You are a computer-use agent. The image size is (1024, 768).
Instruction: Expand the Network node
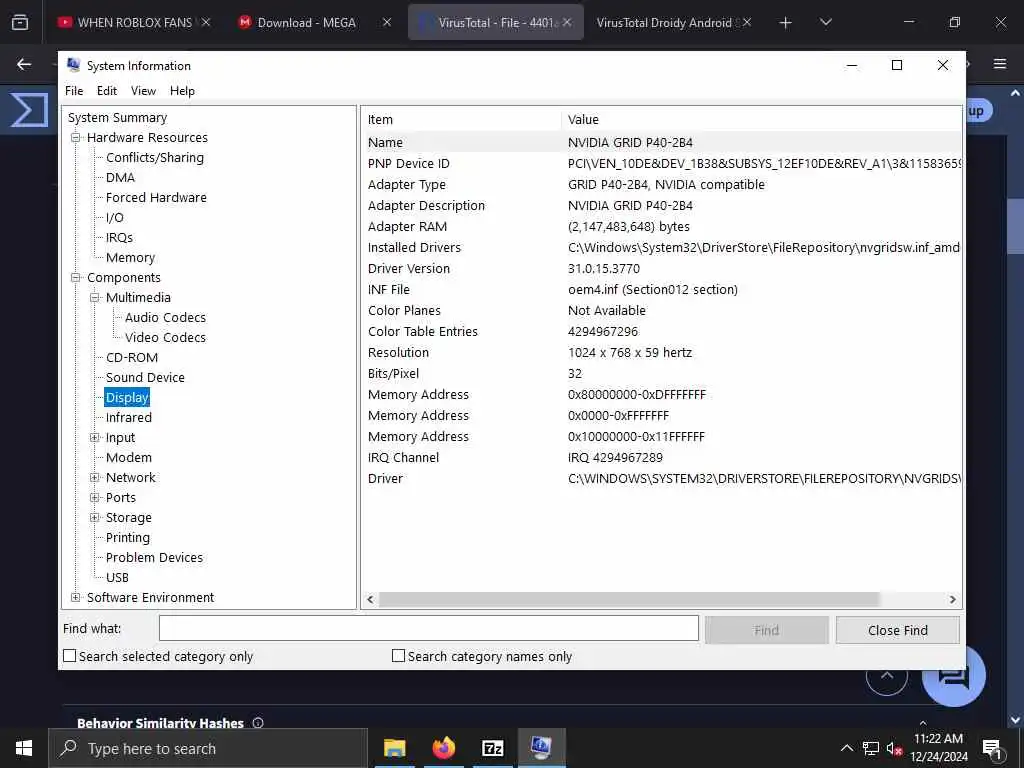pos(95,477)
